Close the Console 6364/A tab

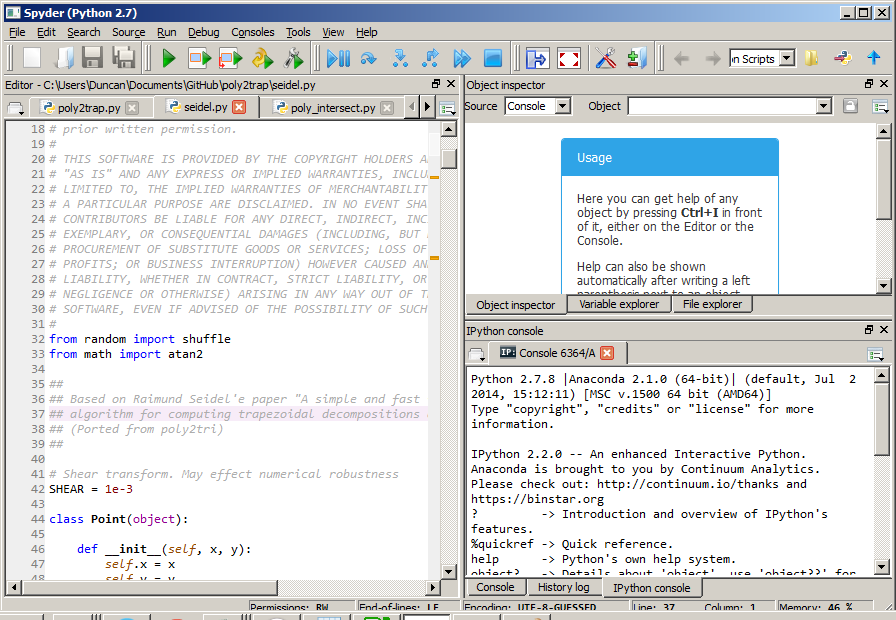[607, 352]
